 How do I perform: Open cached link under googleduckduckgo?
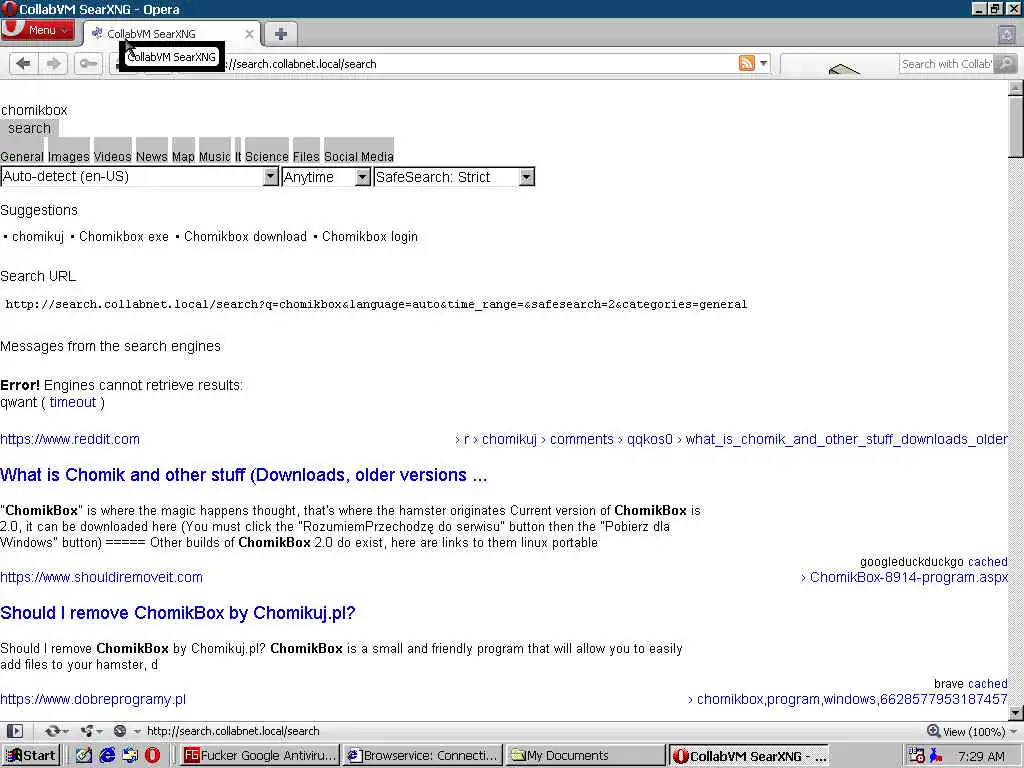pos(987,562)
